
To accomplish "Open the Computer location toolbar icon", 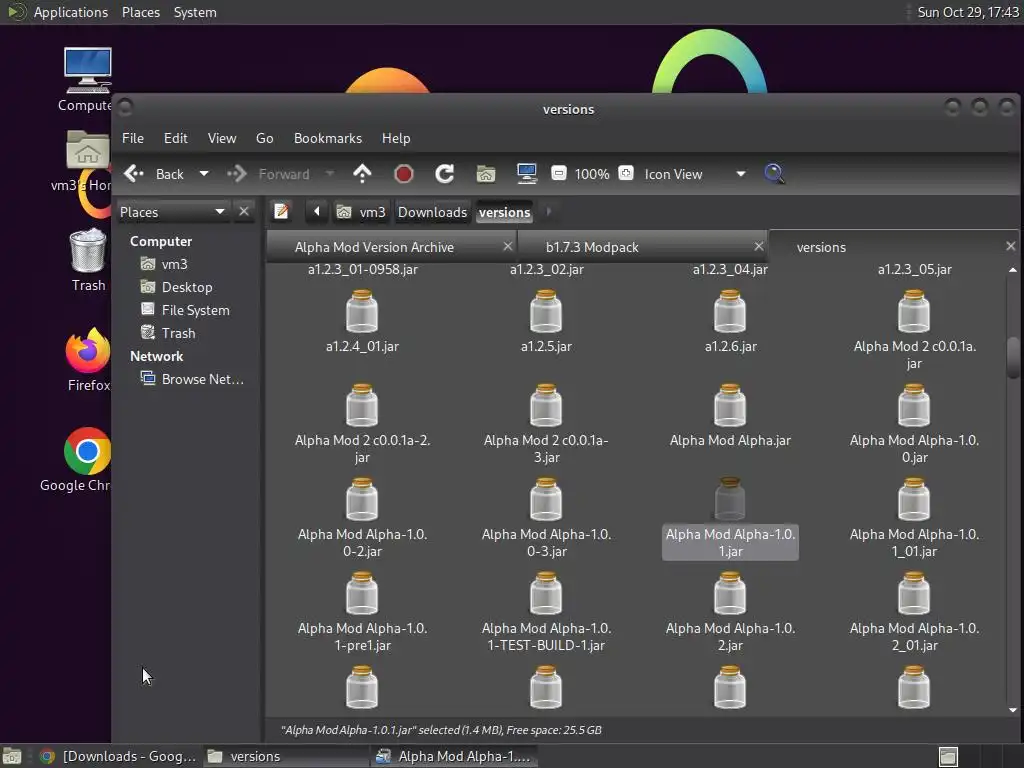I will 526,174.
